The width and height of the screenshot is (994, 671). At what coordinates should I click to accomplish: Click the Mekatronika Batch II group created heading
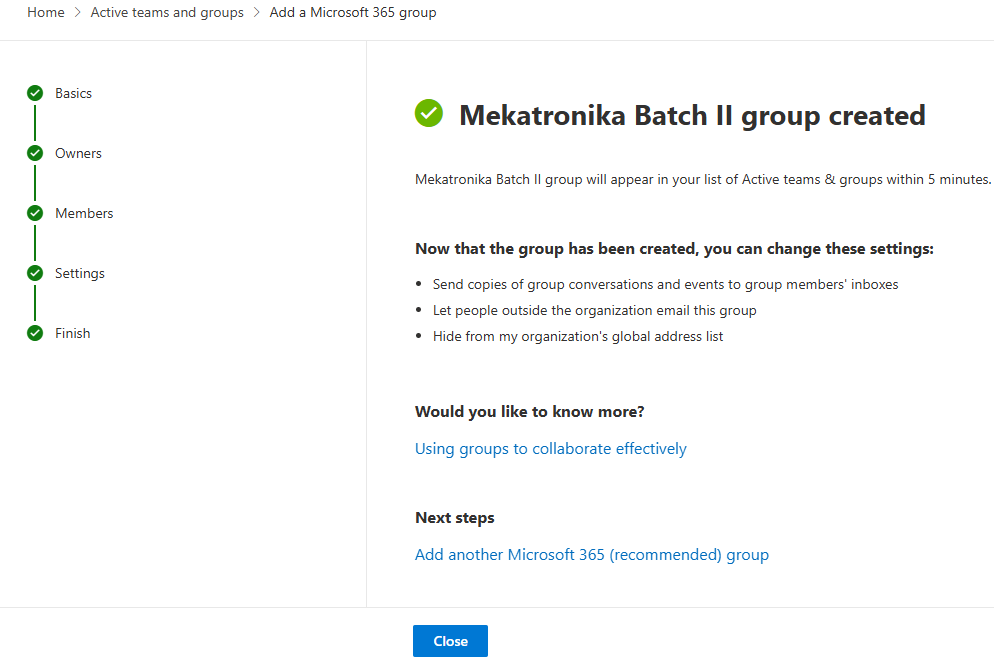[x=691, y=116]
